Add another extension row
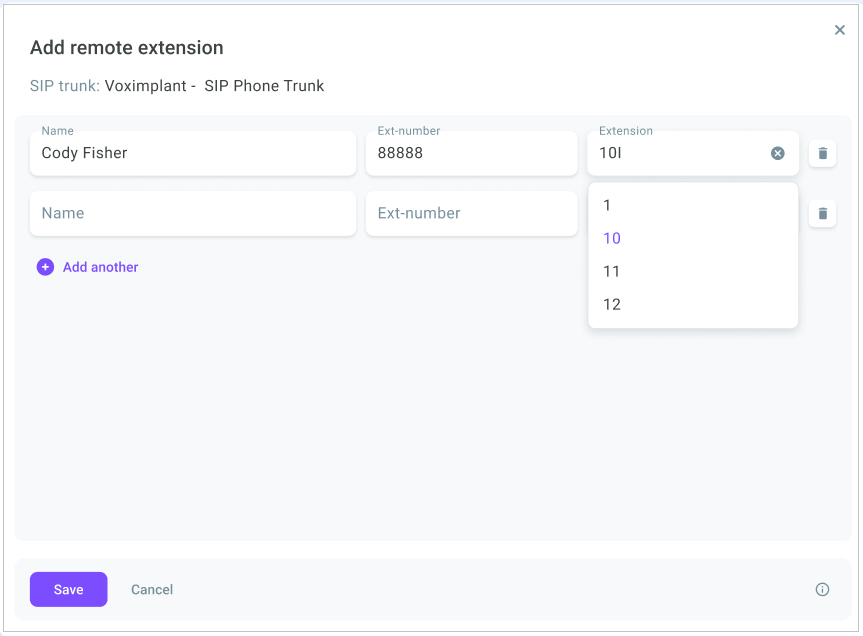 [x=88, y=267]
